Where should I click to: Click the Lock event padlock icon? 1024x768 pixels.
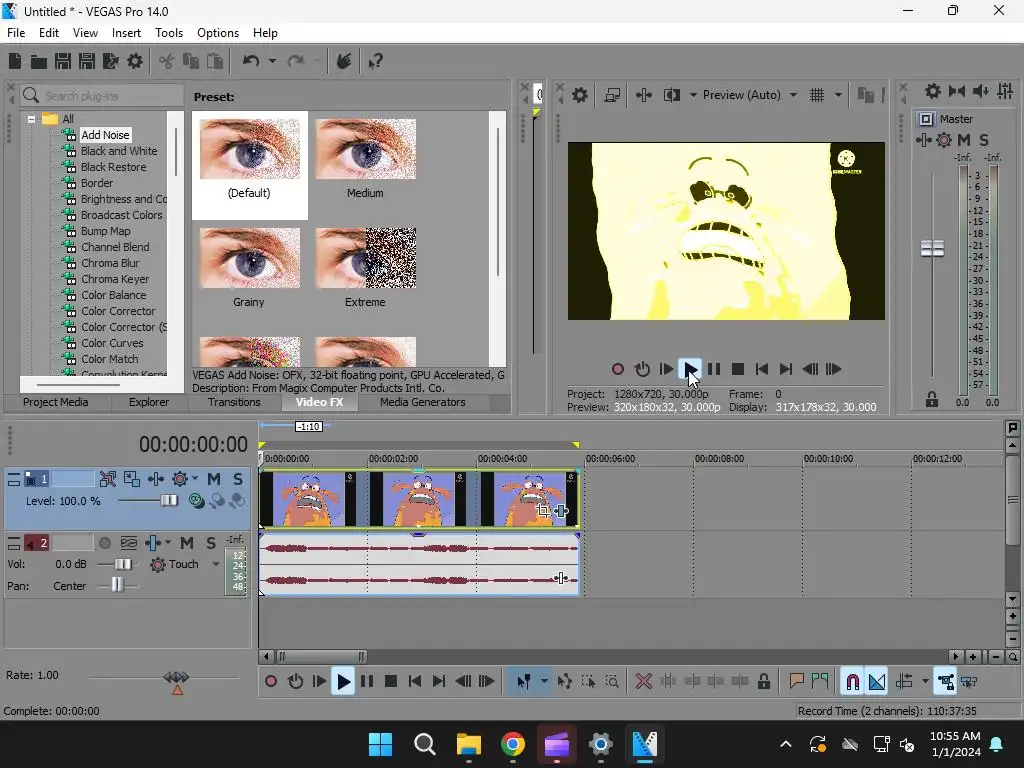point(763,682)
